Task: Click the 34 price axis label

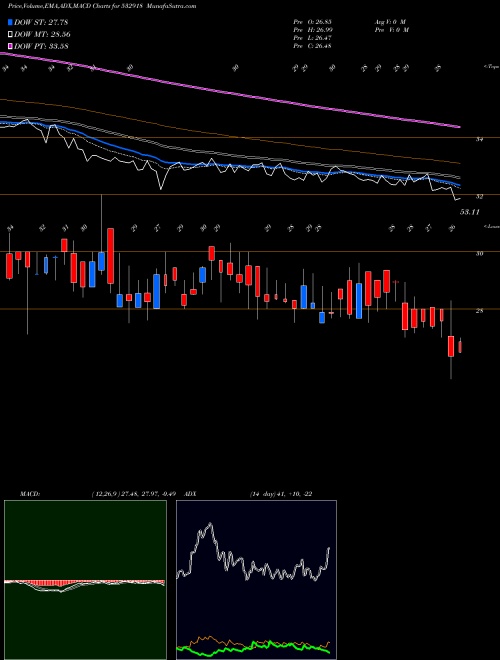Action: pos(479,139)
